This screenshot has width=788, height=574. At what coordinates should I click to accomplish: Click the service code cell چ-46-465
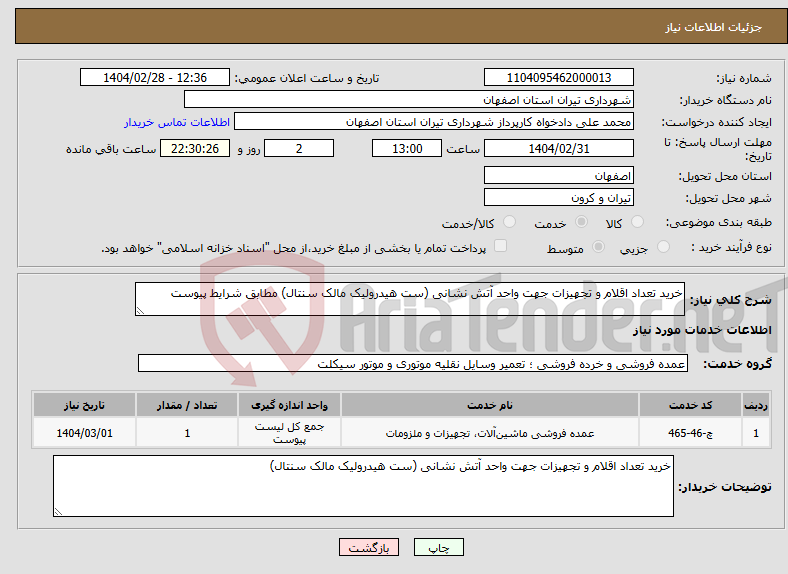point(691,433)
